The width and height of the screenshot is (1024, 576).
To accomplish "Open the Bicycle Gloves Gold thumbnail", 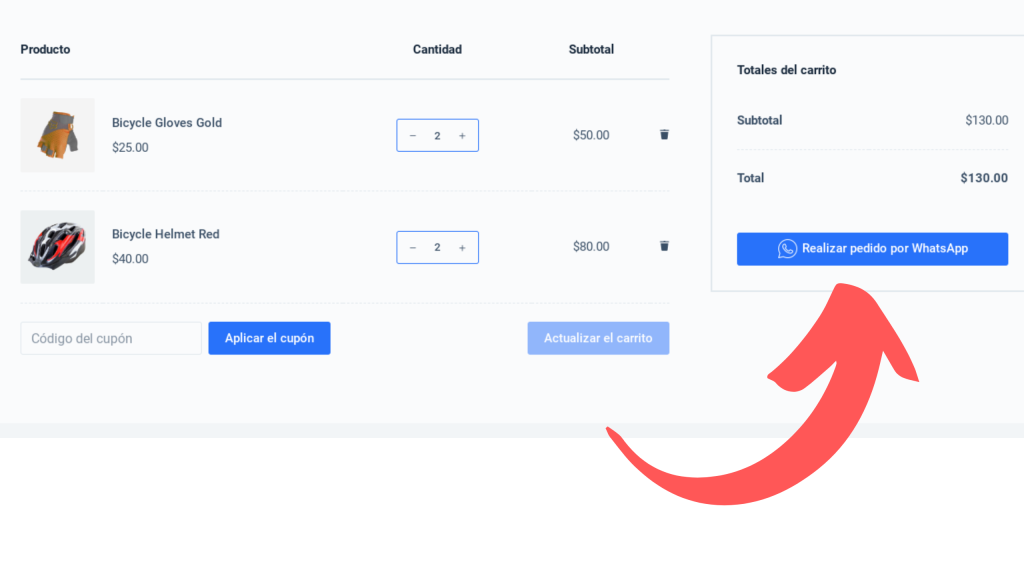I will (x=57, y=135).
